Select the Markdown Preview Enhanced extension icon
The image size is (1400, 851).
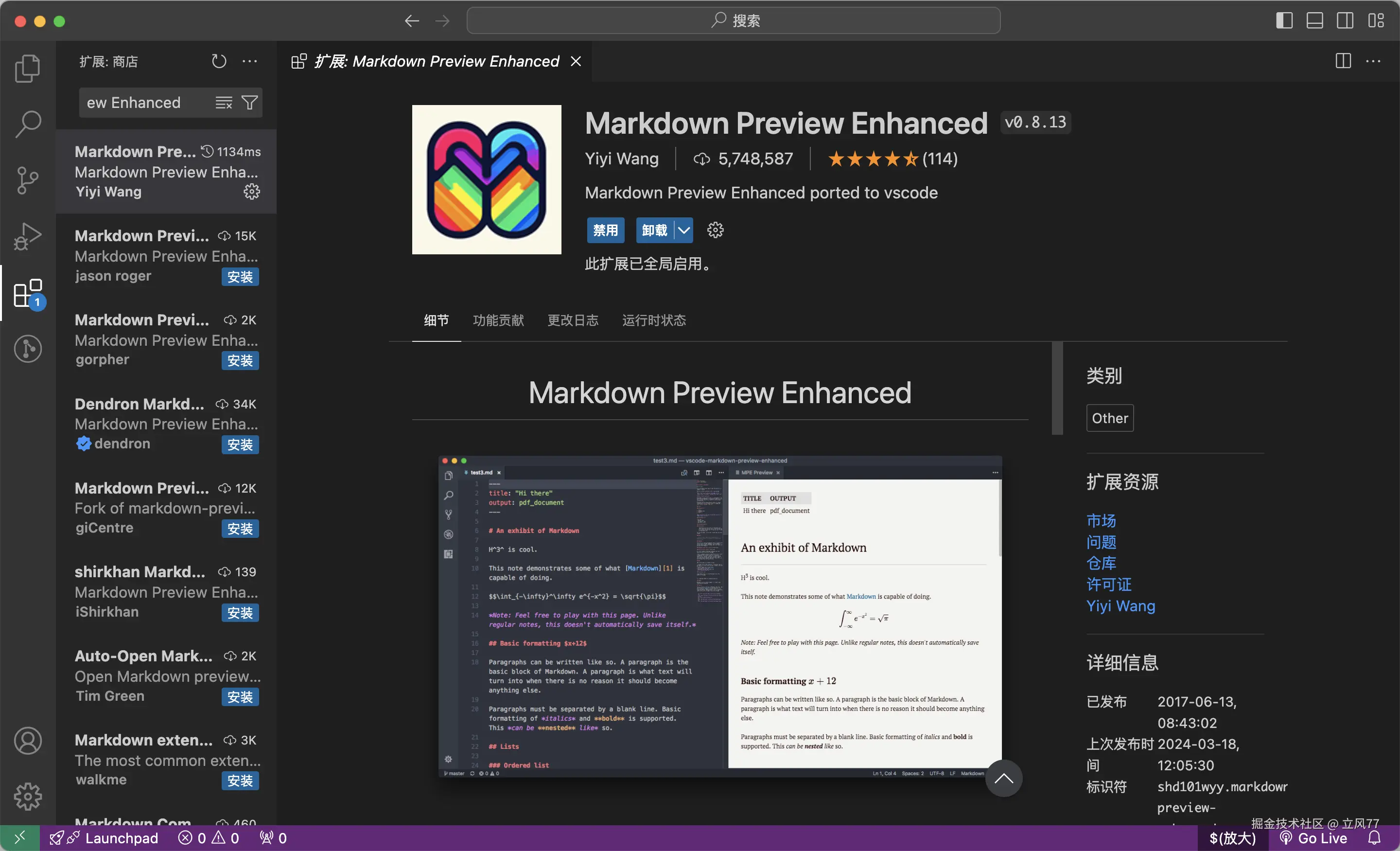click(x=487, y=179)
